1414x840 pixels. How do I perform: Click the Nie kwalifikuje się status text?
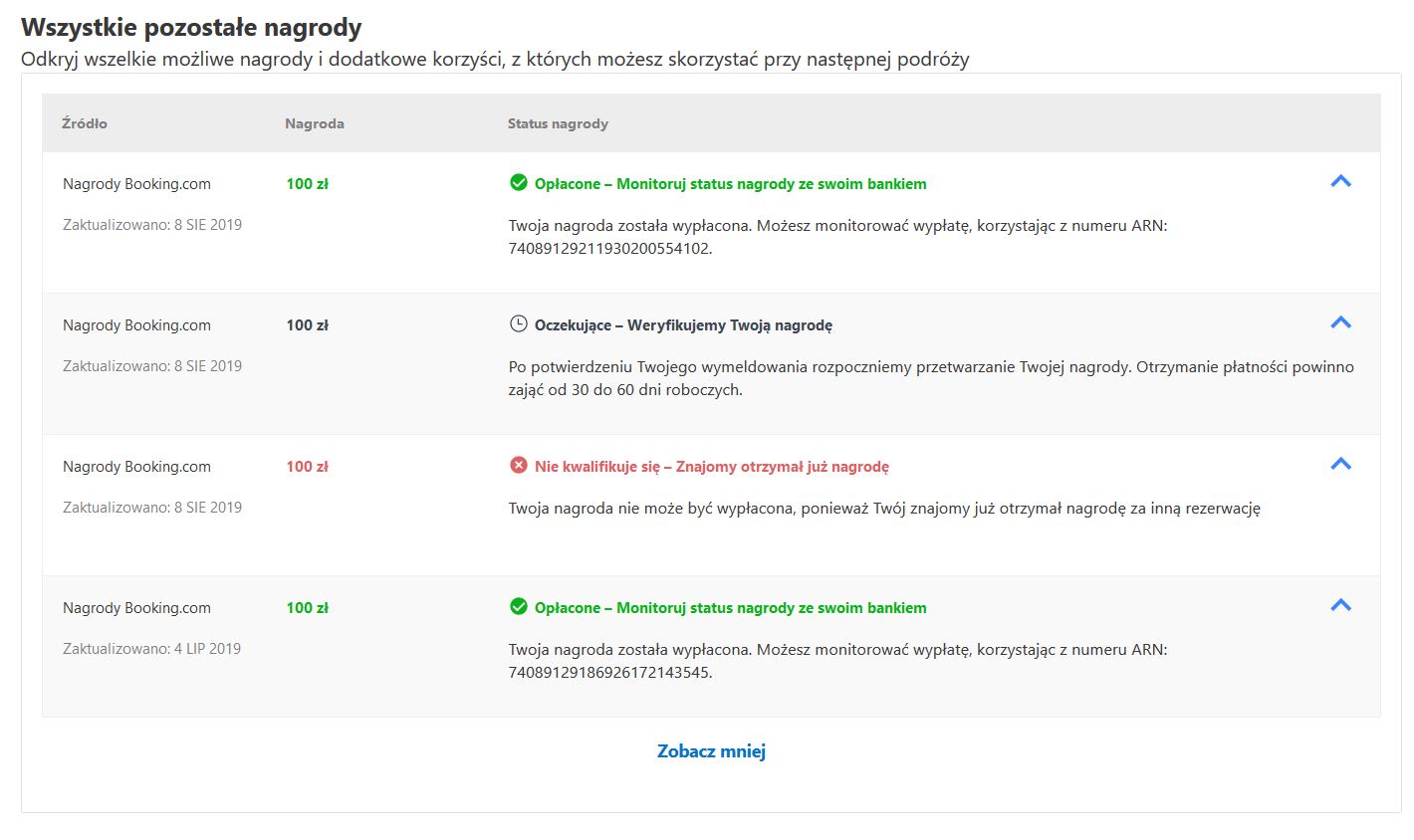(596, 467)
